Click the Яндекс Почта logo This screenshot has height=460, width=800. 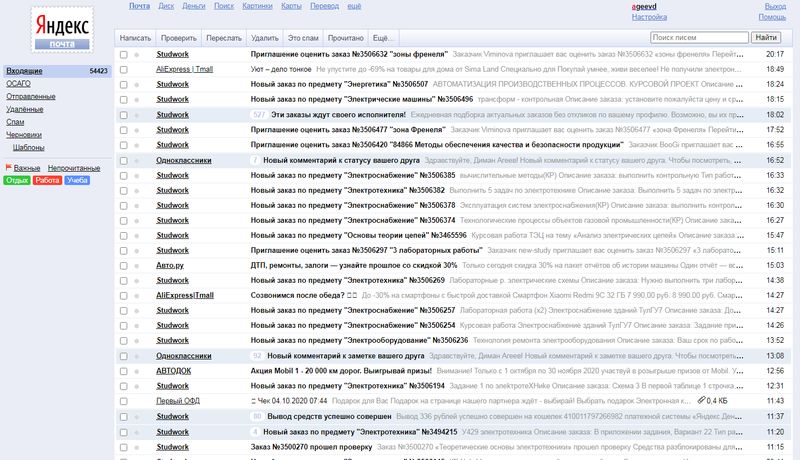tap(58, 29)
